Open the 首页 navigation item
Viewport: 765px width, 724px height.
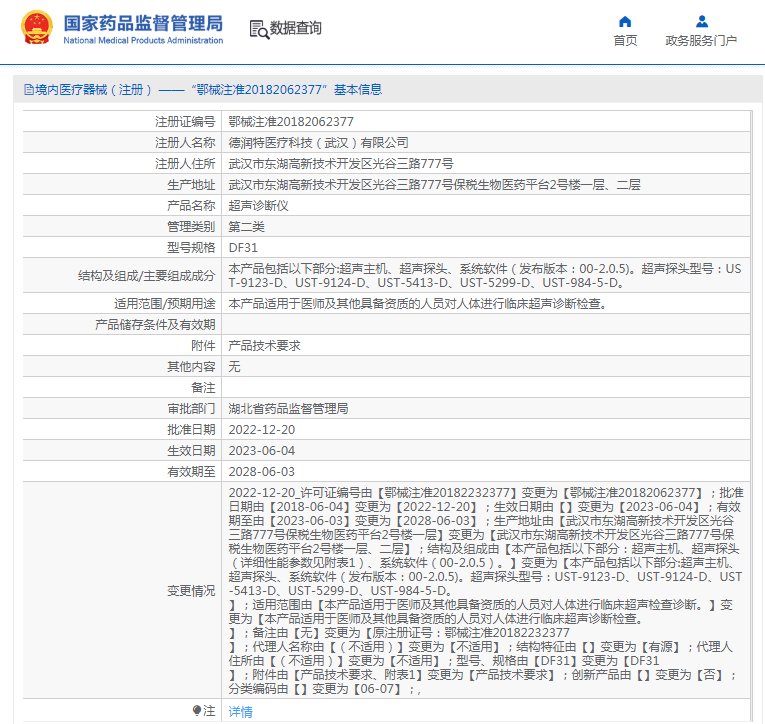(x=625, y=40)
